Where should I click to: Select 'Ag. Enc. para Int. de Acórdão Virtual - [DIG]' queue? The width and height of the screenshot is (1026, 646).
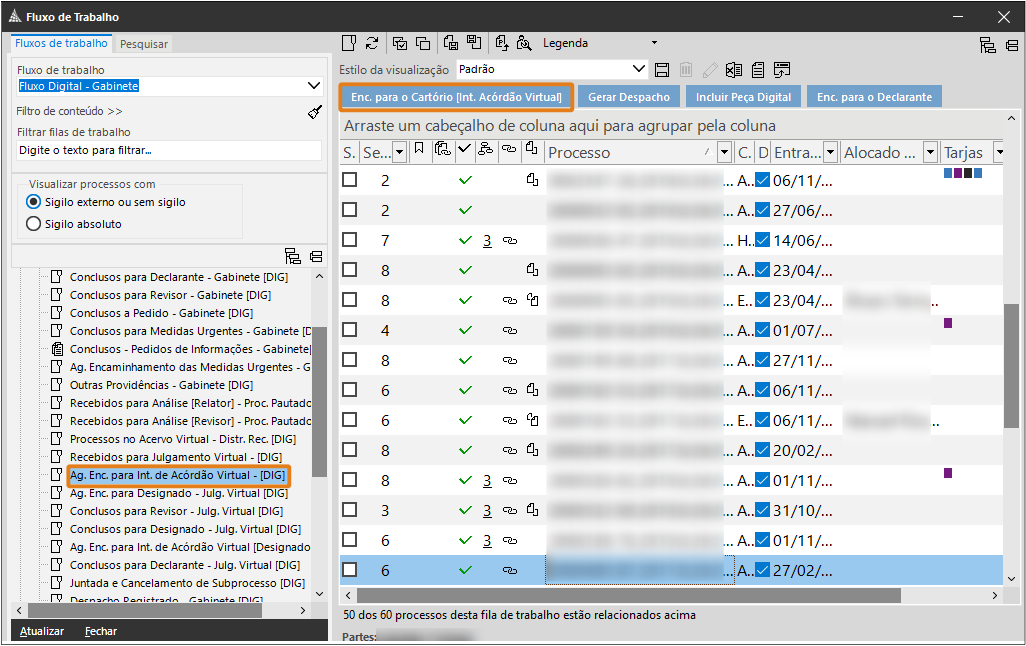(x=177, y=475)
